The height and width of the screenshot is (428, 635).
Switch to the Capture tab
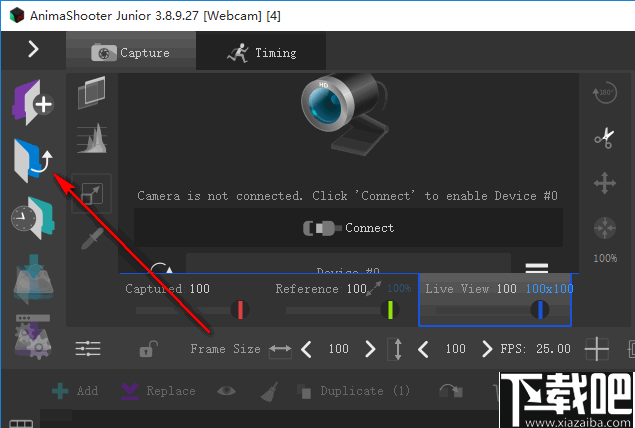pyautogui.click(x=131, y=51)
